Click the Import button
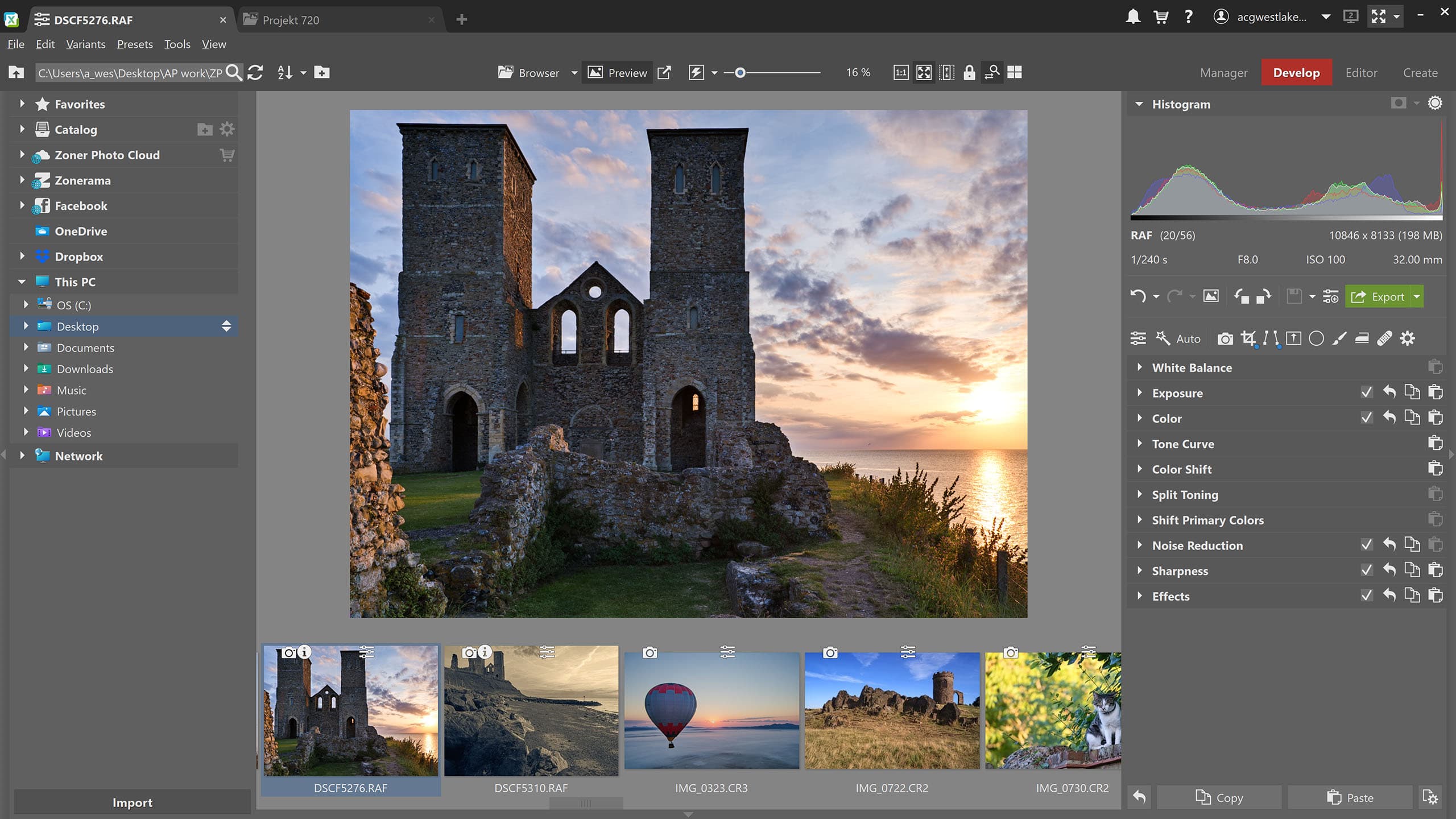The image size is (1456, 819). pos(131,802)
